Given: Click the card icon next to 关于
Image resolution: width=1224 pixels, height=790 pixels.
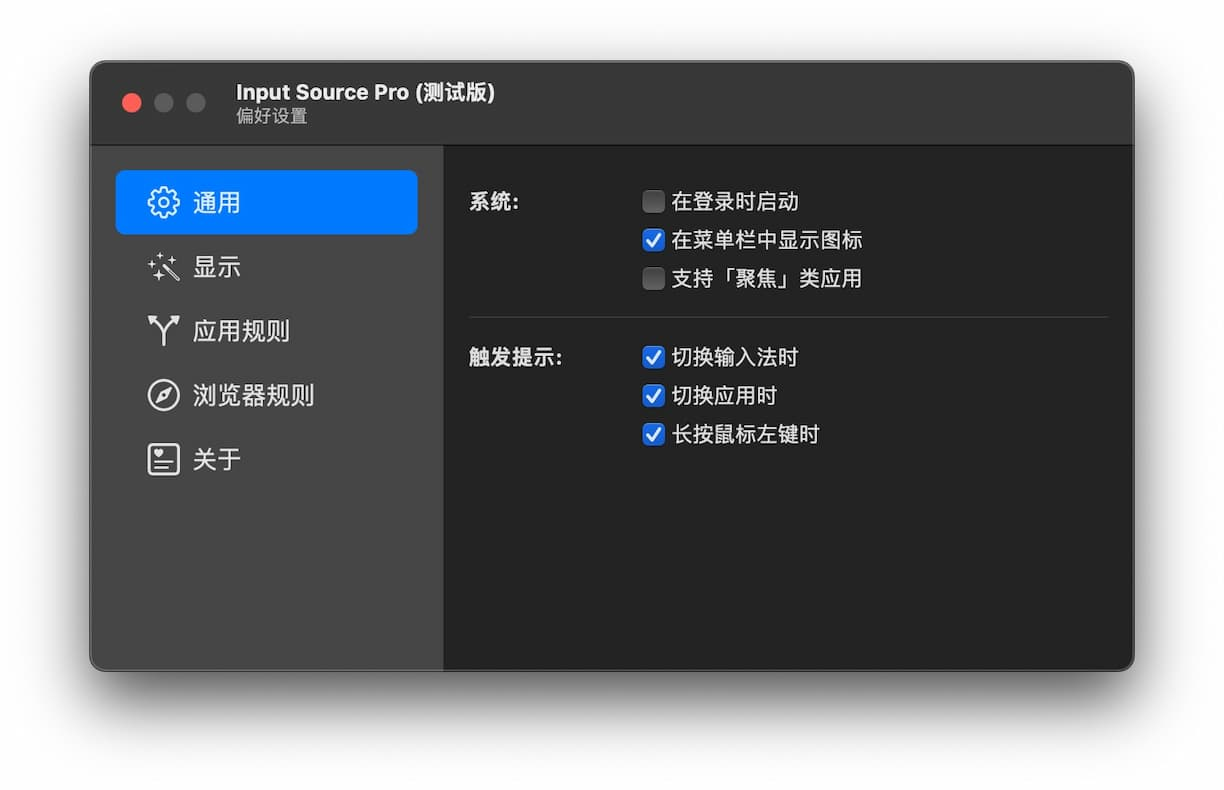Looking at the screenshot, I should (x=162, y=459).
